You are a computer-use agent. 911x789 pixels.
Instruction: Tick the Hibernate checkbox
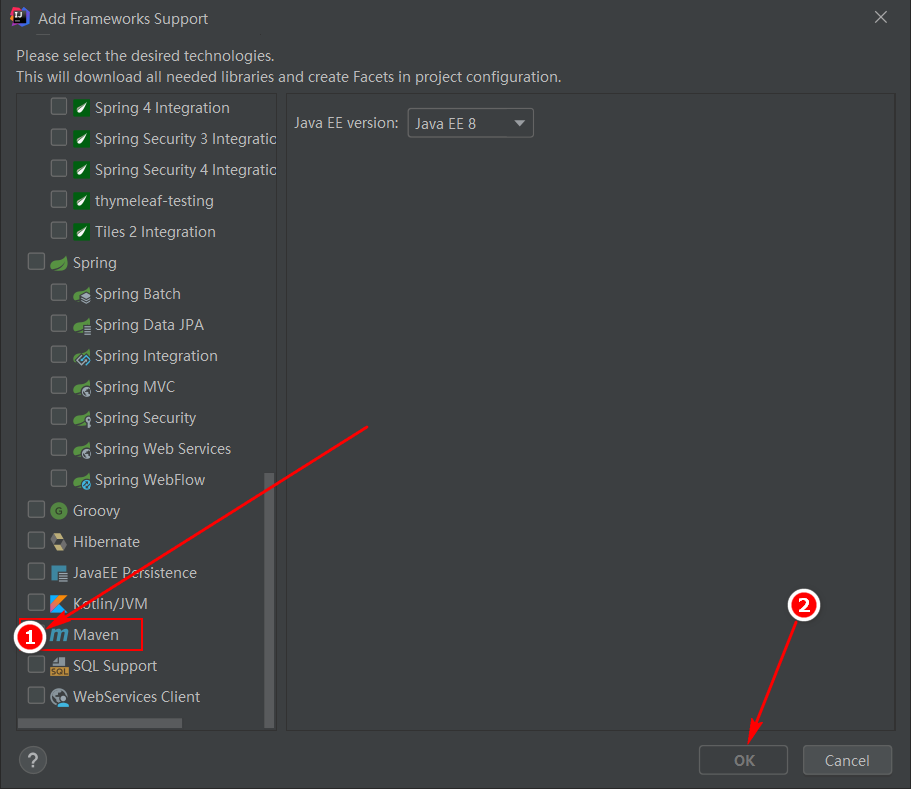[36, 541]
